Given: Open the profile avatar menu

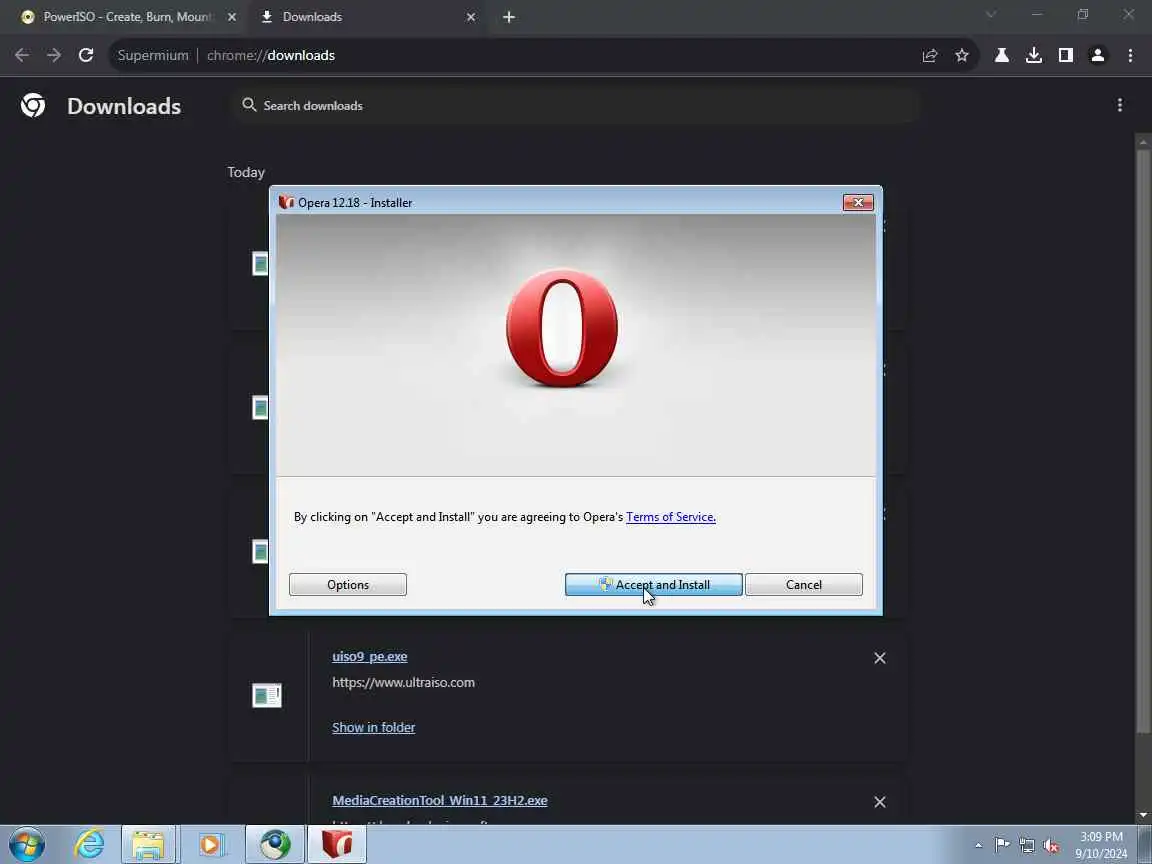Looking at the screenshot, I should coord(1098,55).
